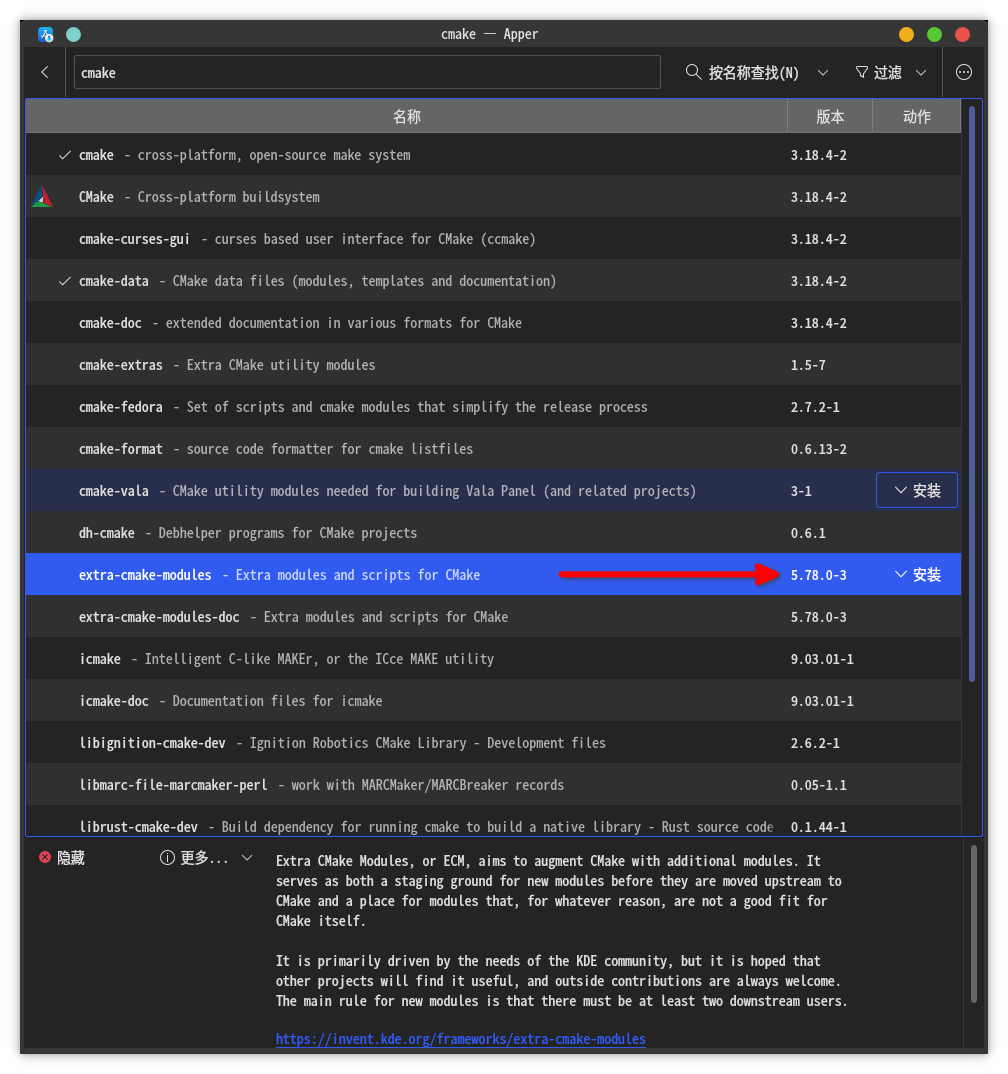The image size is (1008, 1074).
Task: Click the CMake triangle logo icon
Action: pyautogui.click(x=42, y=197)
